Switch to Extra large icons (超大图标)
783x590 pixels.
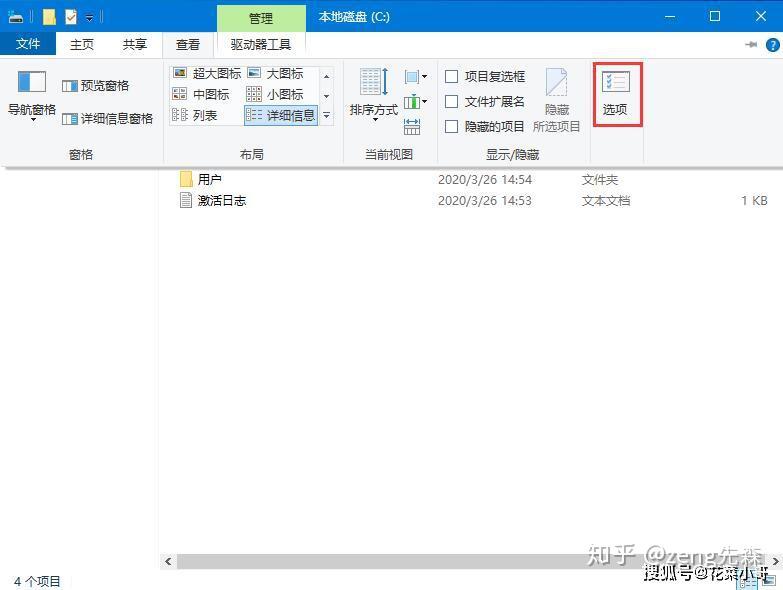click(207, 73)
